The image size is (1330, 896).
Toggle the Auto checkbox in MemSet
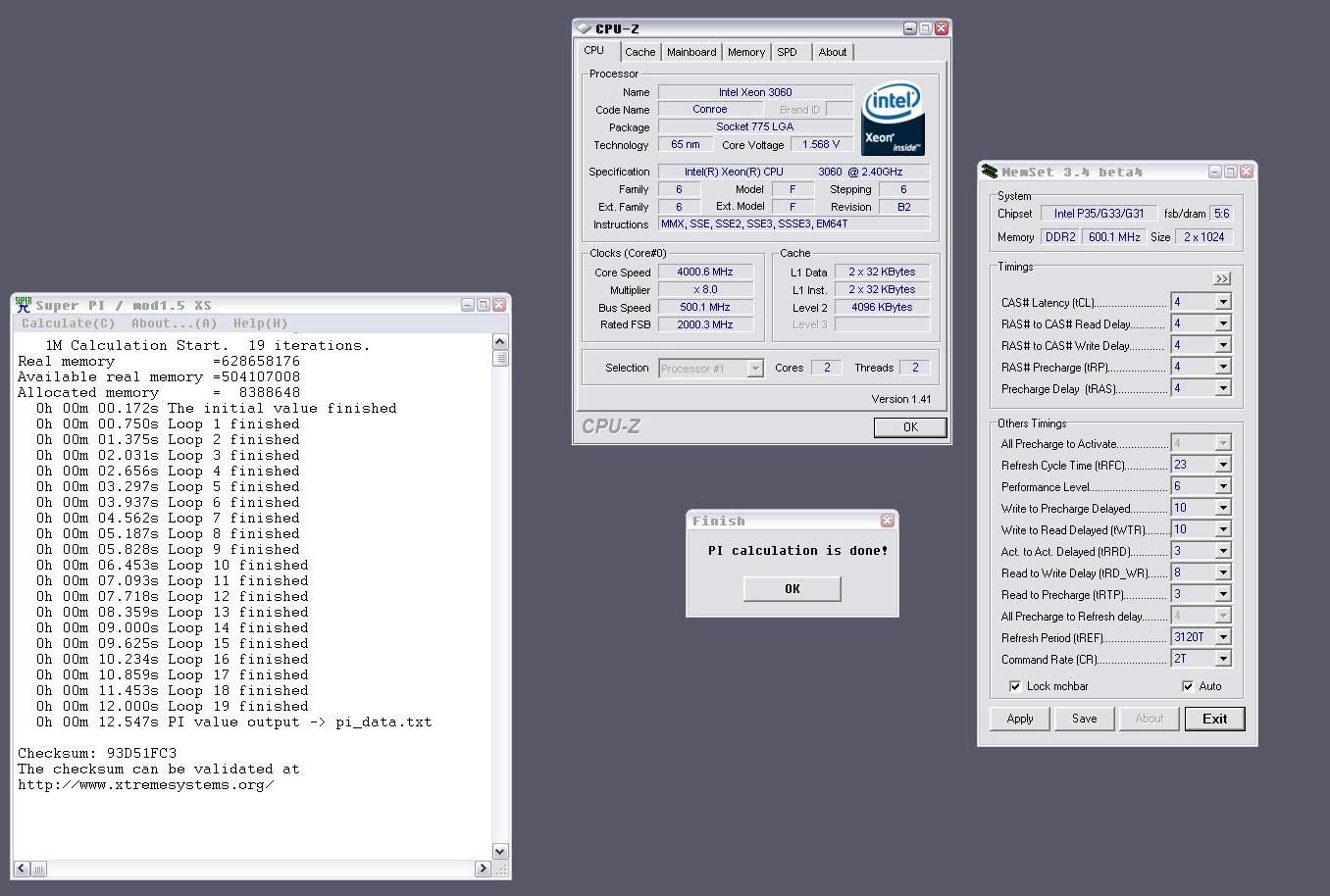tap(1188, 686)
